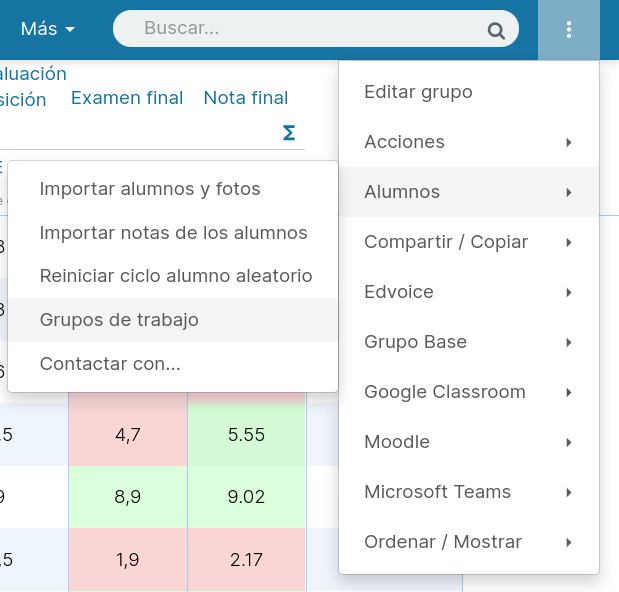The image size is (619, 592).
Task: Click the sigma sum icon under Nota final
Action: tap(289, 133)
